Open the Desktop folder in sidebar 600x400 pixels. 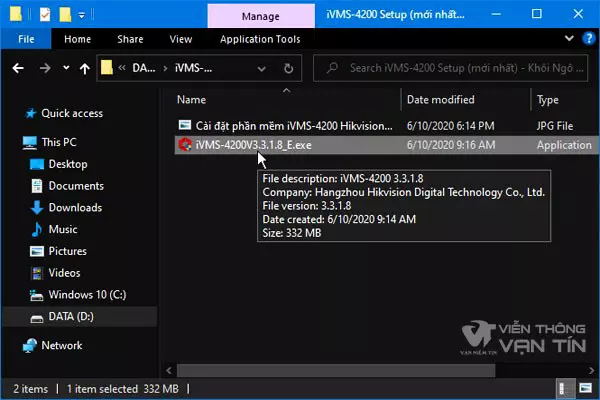(x=68, y=164)
